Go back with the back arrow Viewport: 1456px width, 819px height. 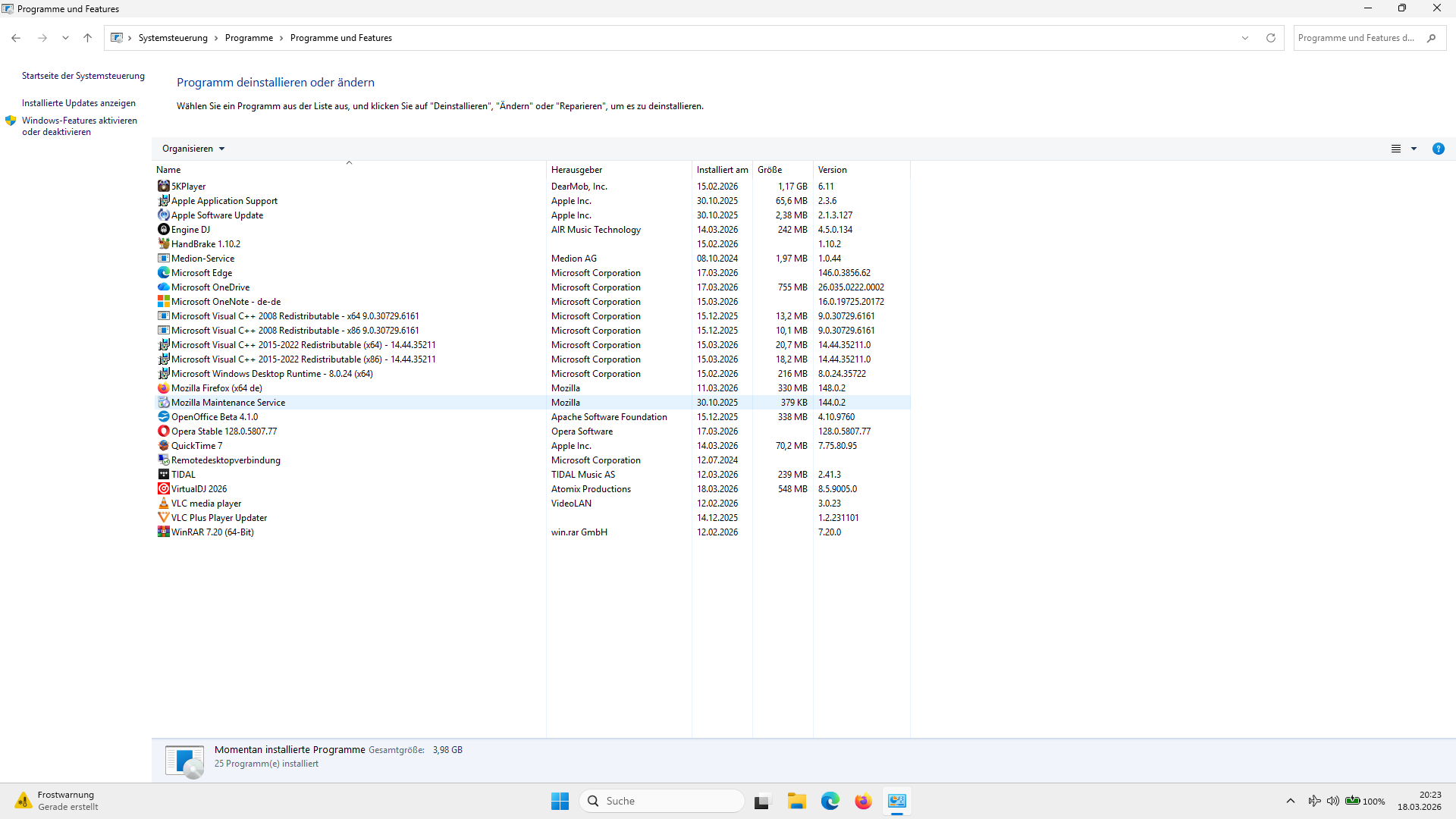(16, 38)
